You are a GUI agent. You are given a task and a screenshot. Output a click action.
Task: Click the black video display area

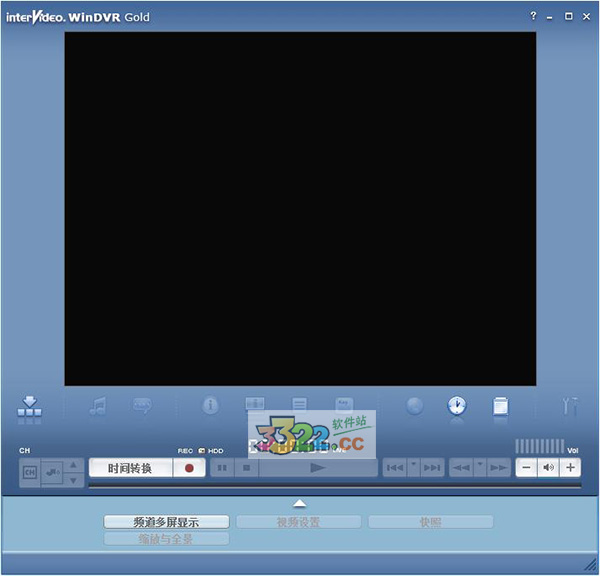(x=300, y=209)
